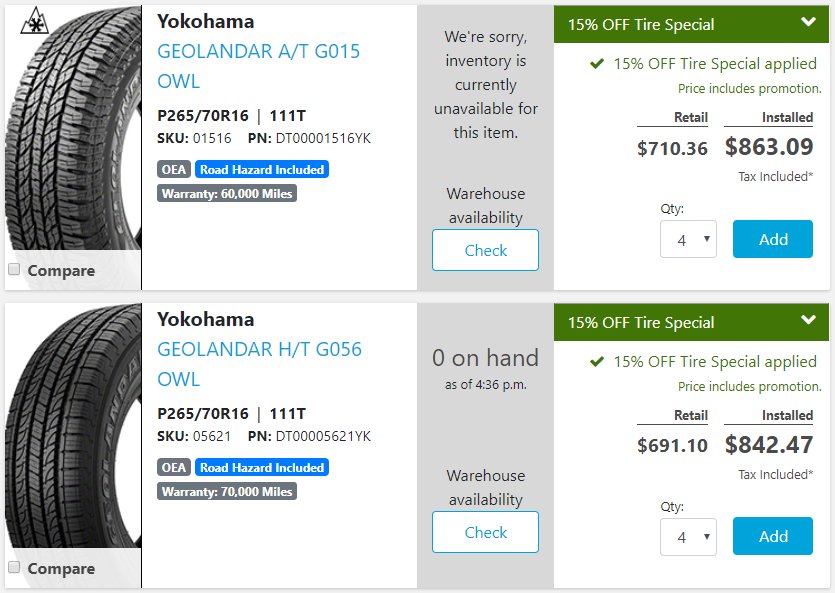The width and height of the screenshot is (835, 593).
Task: Check Compare box for Geolandar H/T G056
Action: (x=14, y=567)
